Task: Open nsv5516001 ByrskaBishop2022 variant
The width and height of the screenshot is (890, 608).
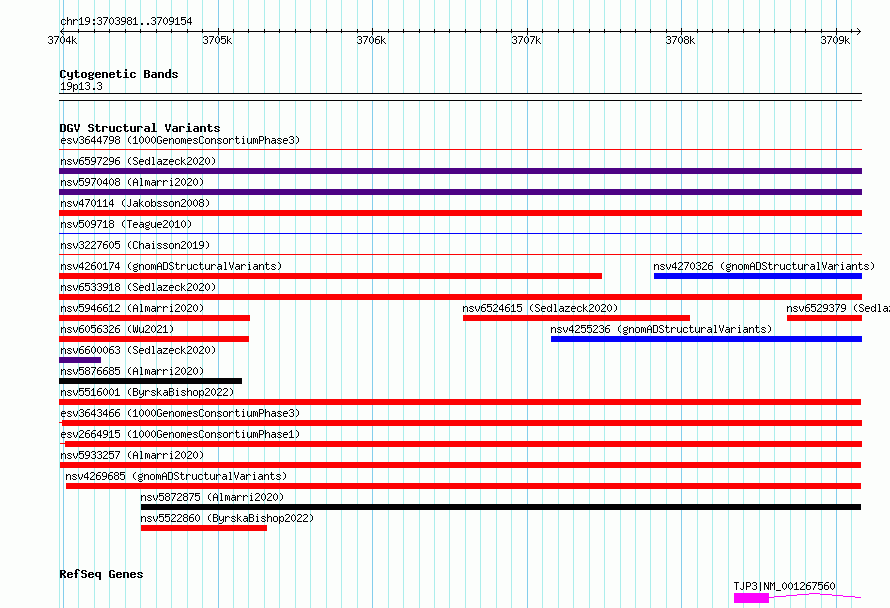Action: coord(147,392)
